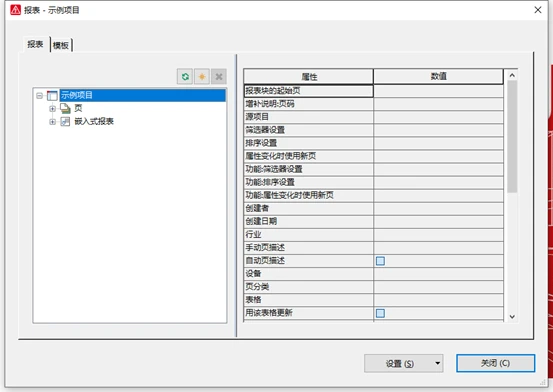Toggle the 自动页描述 checkbox
Image resolution: width=553 pixels, height=392 pixels.
click(380, 261)
